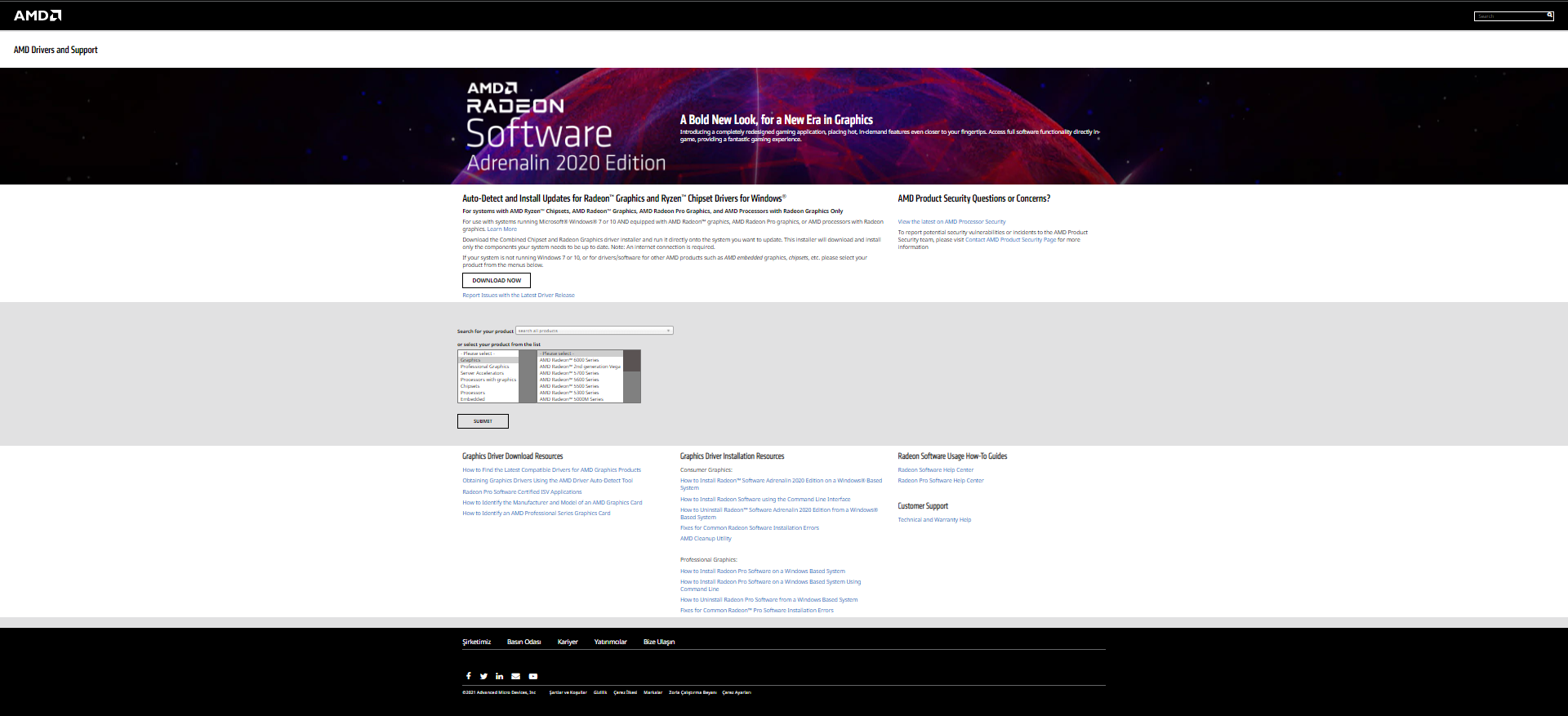The width and height of the screenshot is (1568, 716).
Task: Open the 'Şartlar ve Koşullar' footer link
Action: tap(568, 692)
